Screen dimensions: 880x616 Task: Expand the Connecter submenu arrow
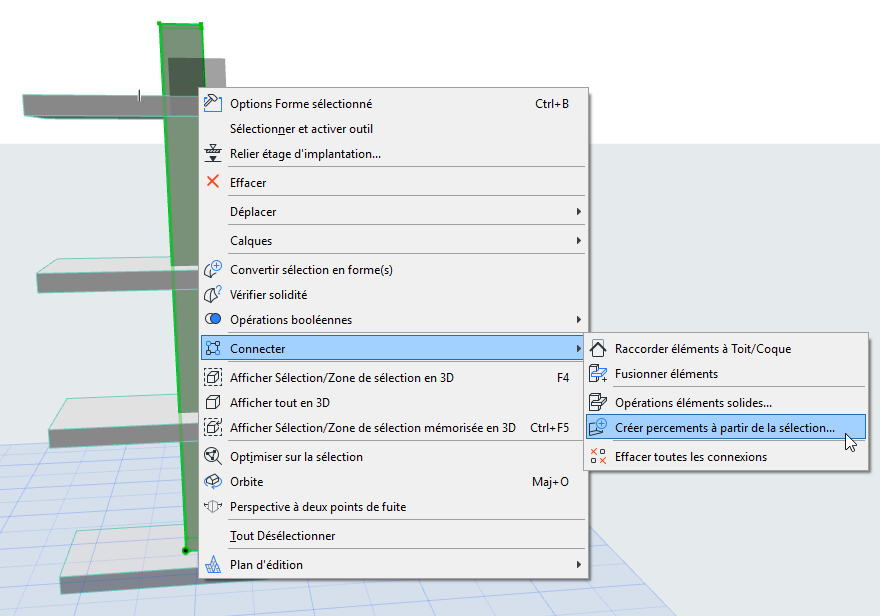click(x=578, y=348)
